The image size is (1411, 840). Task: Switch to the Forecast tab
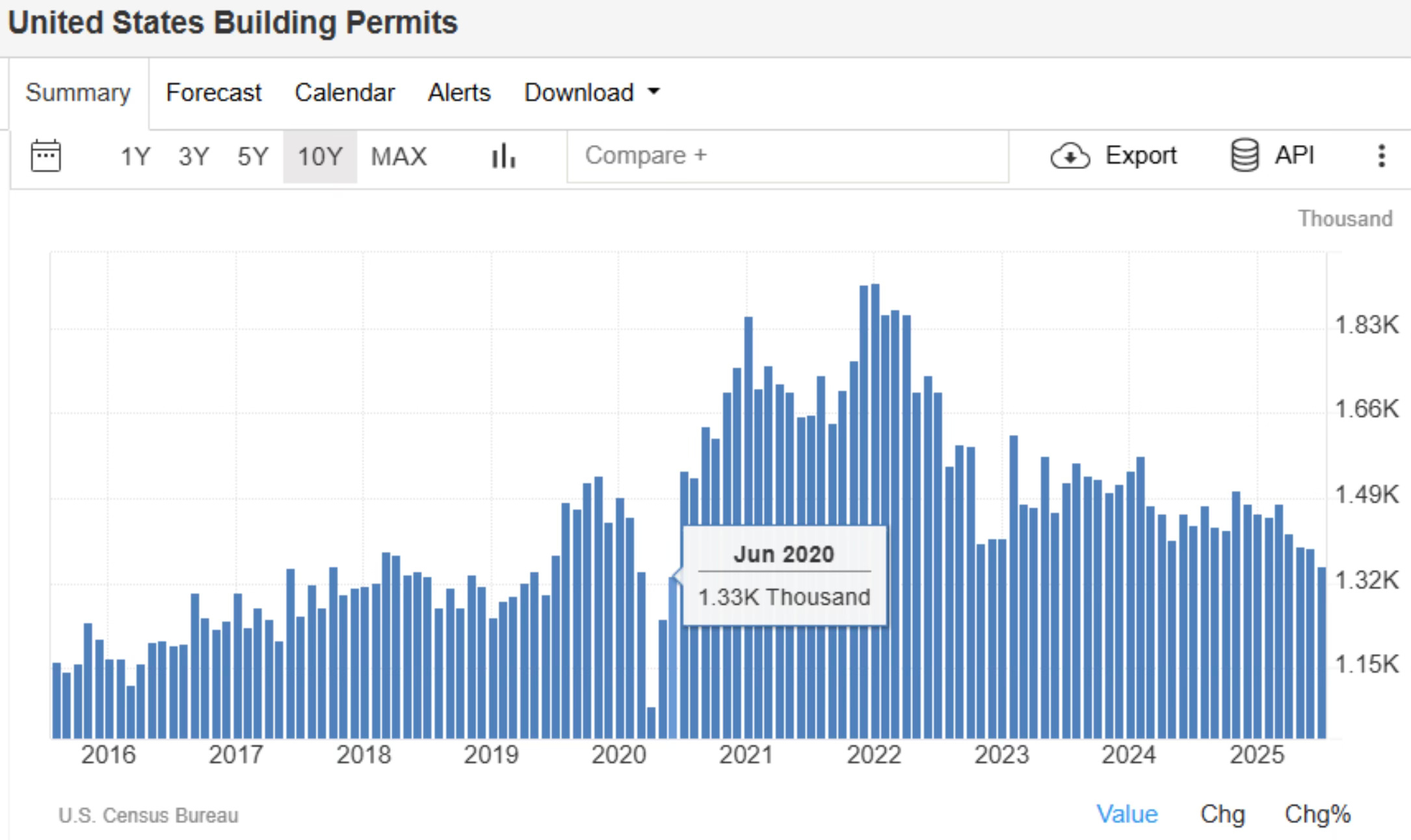[213, 92]
